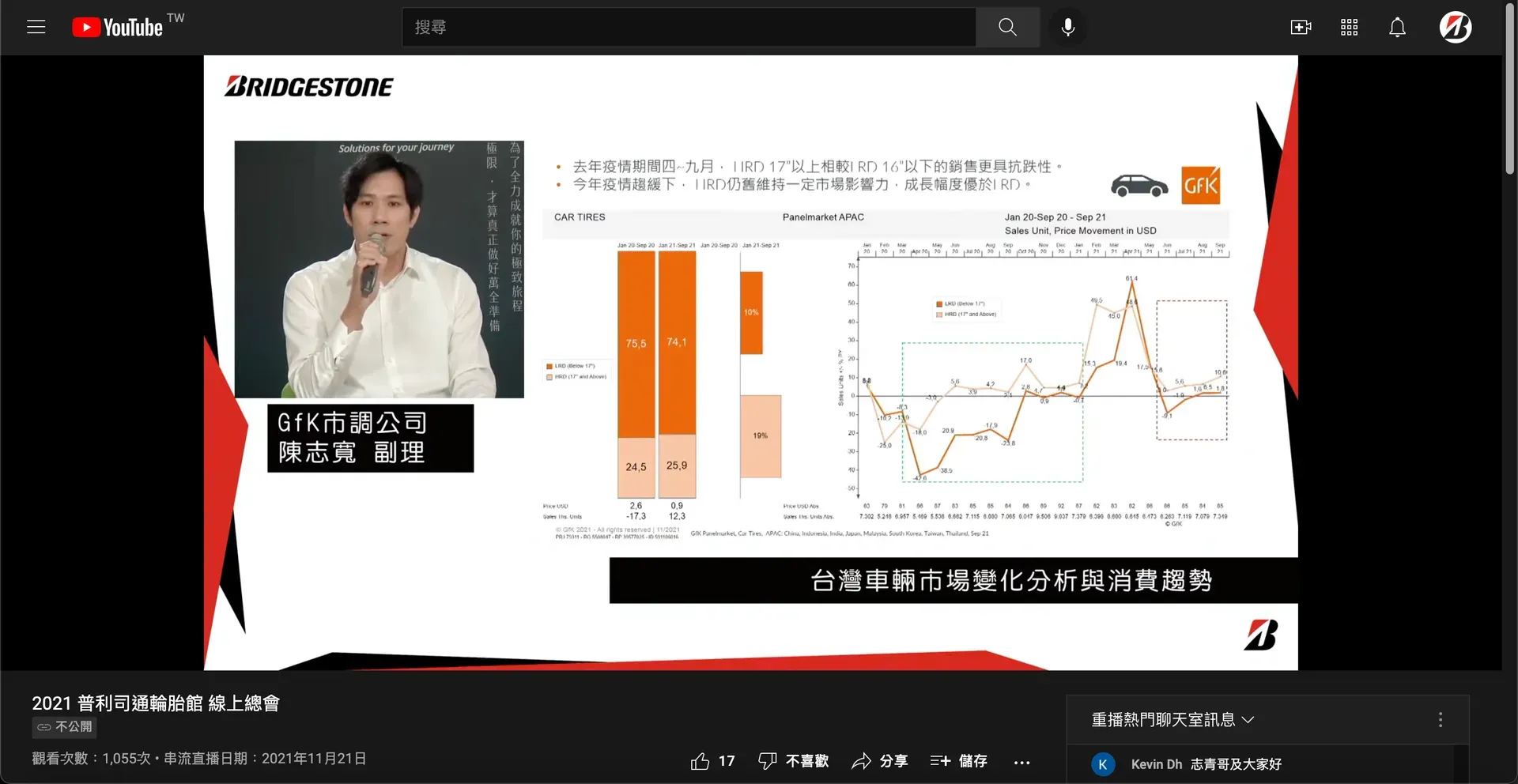This screenshot has width=1518, height=784.
Task: Click the video player area
Action: coord(750,362)
